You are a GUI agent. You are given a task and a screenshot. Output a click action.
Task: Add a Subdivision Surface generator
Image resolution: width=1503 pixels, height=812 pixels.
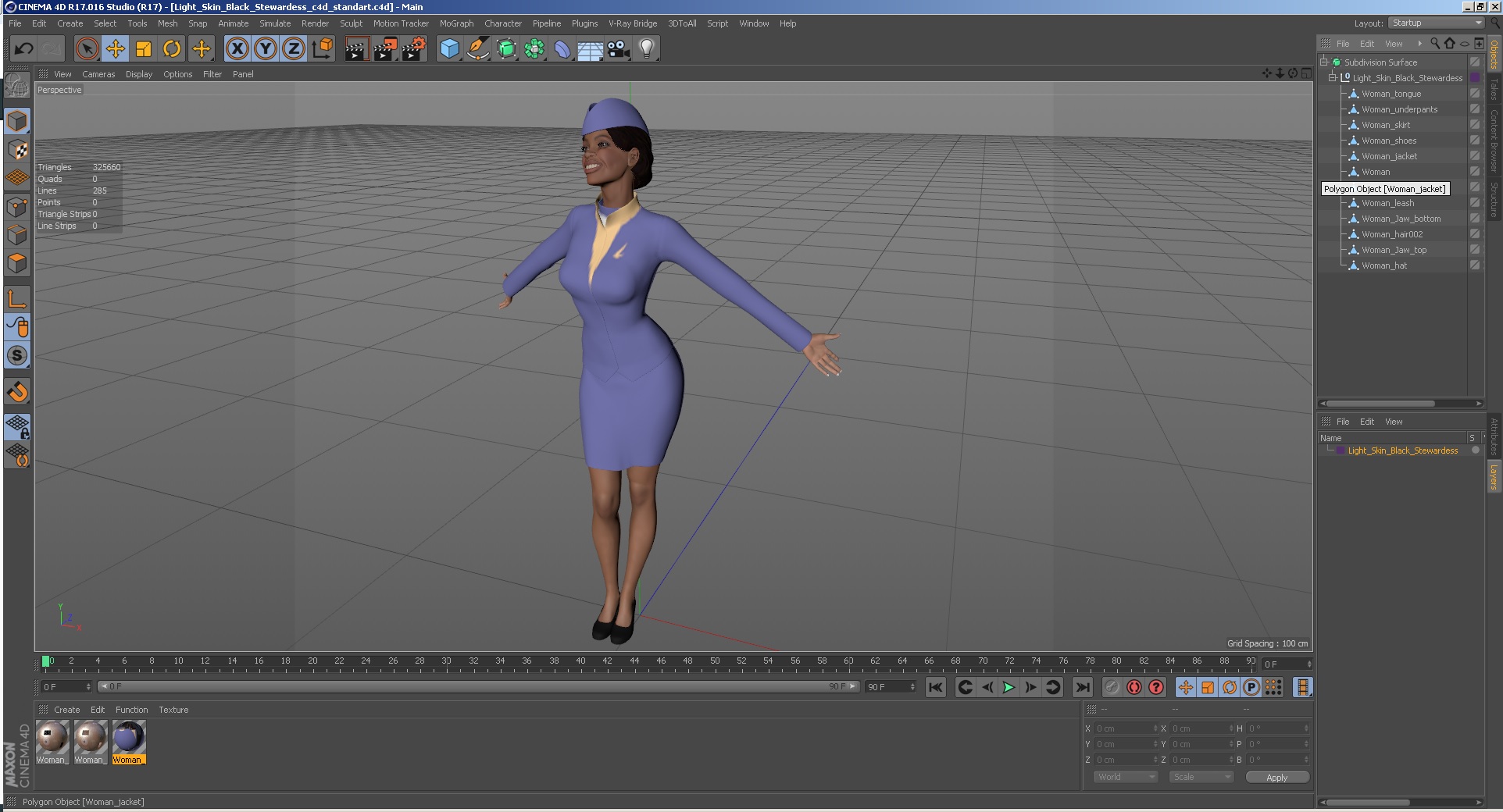coord(506,48)
